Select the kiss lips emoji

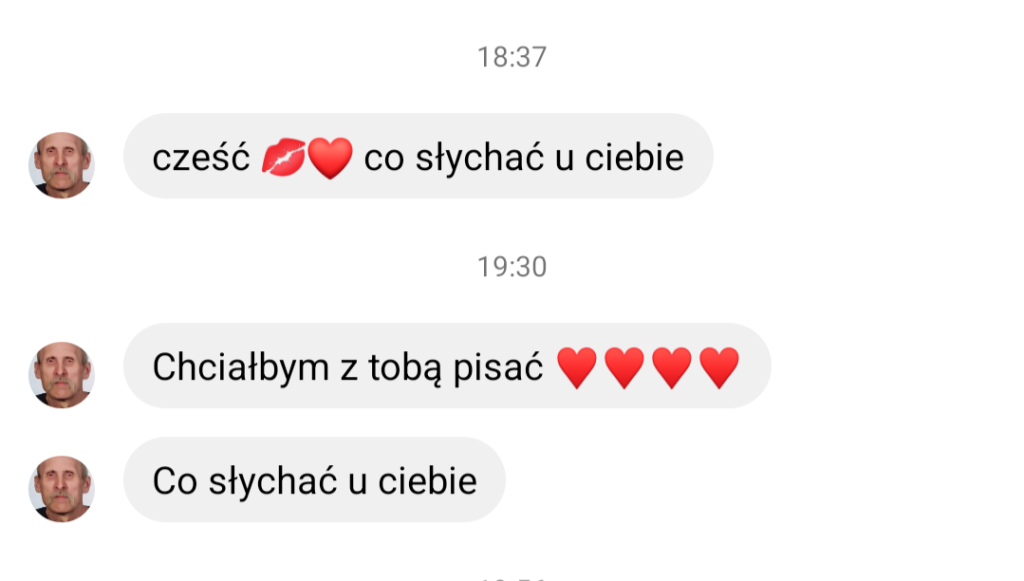click(283, 157)
